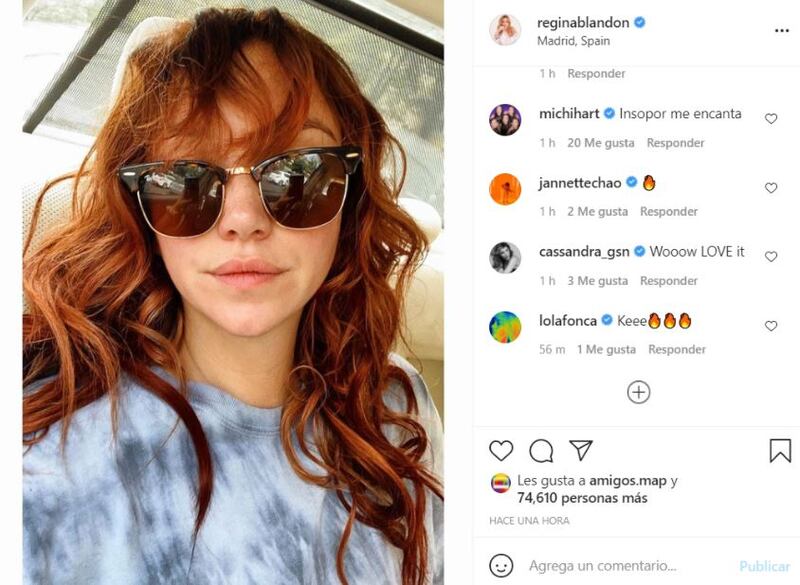Open the three-dot more options menu

coord(782,31)
